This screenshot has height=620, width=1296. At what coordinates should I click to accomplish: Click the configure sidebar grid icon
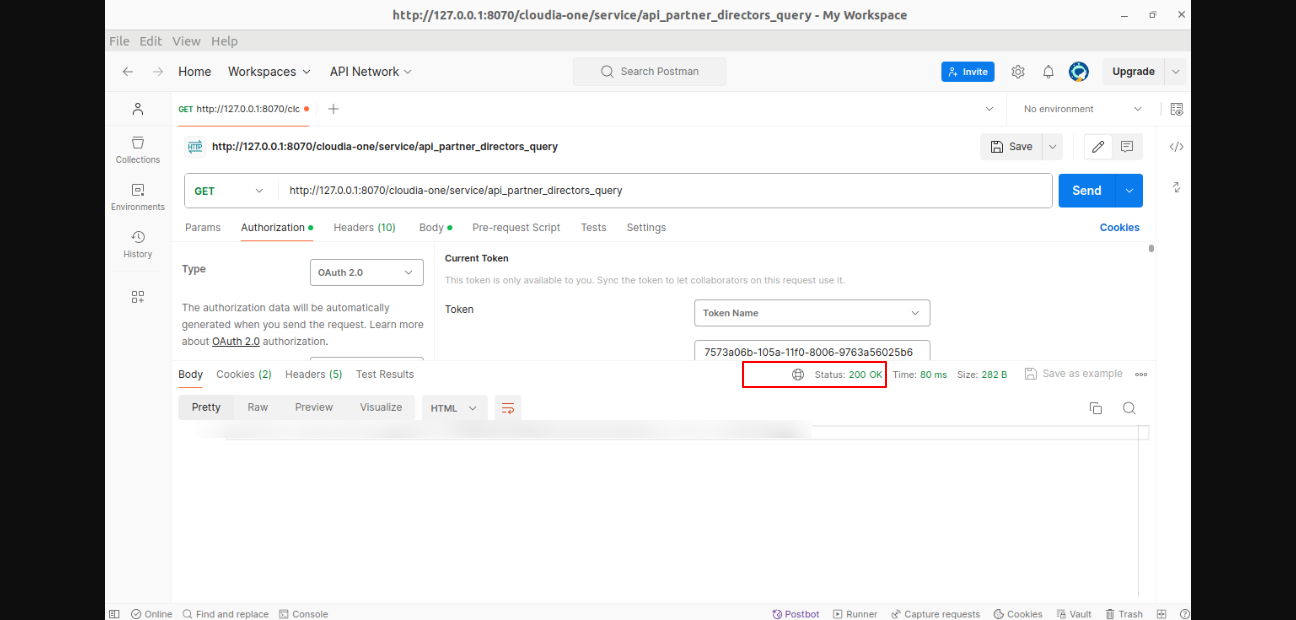[x=138, y=297]
